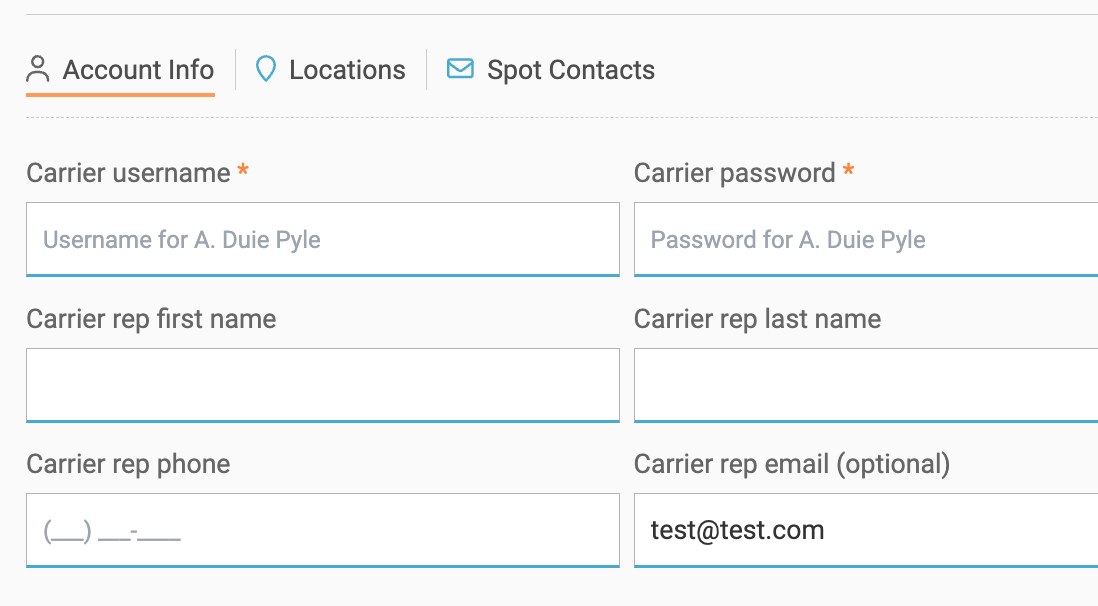Switch to the Account Info tab
The image size is (1098, 606).
coord(138,70)
